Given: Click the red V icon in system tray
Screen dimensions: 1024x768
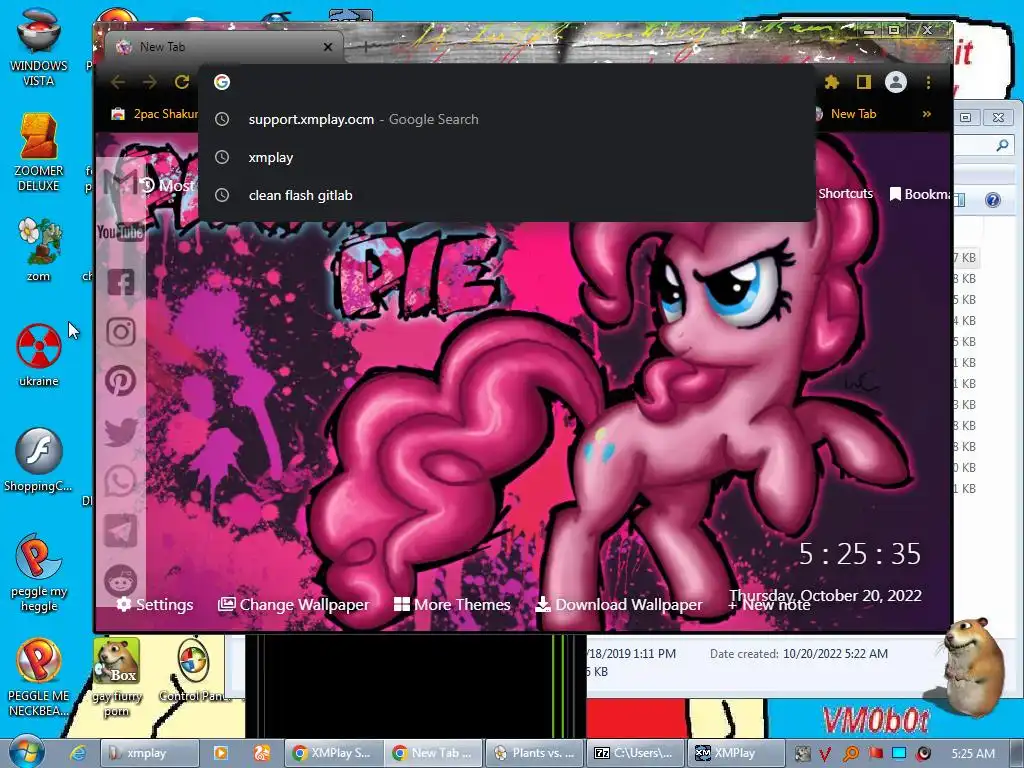Looking at the screenshot, I should coord(825,754).
